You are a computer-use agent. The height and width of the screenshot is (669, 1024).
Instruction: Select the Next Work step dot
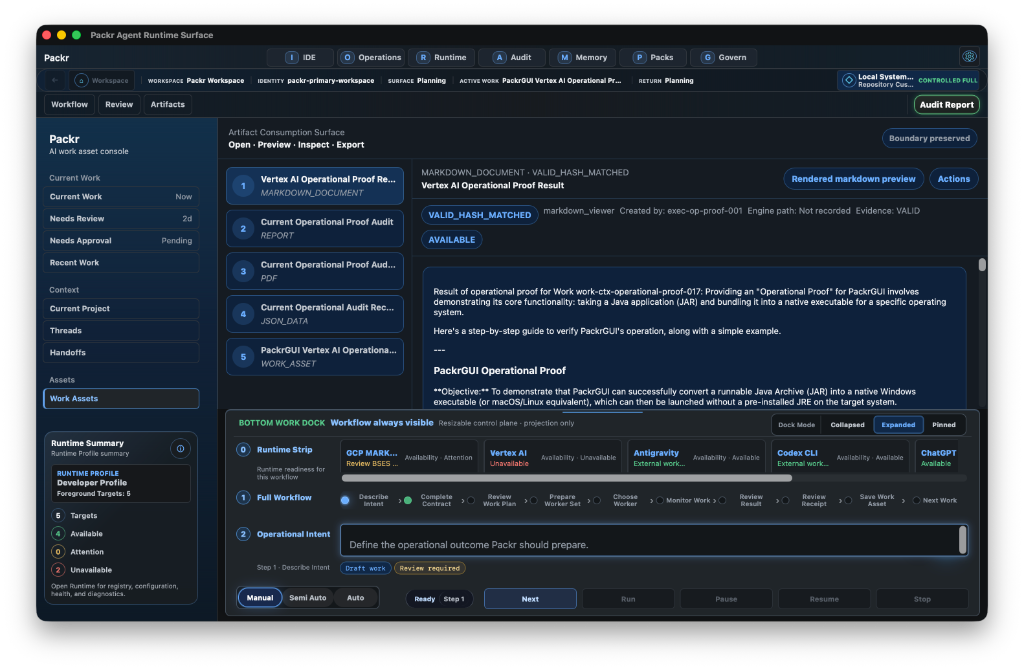pyautogui.click(x=917, y=500)
